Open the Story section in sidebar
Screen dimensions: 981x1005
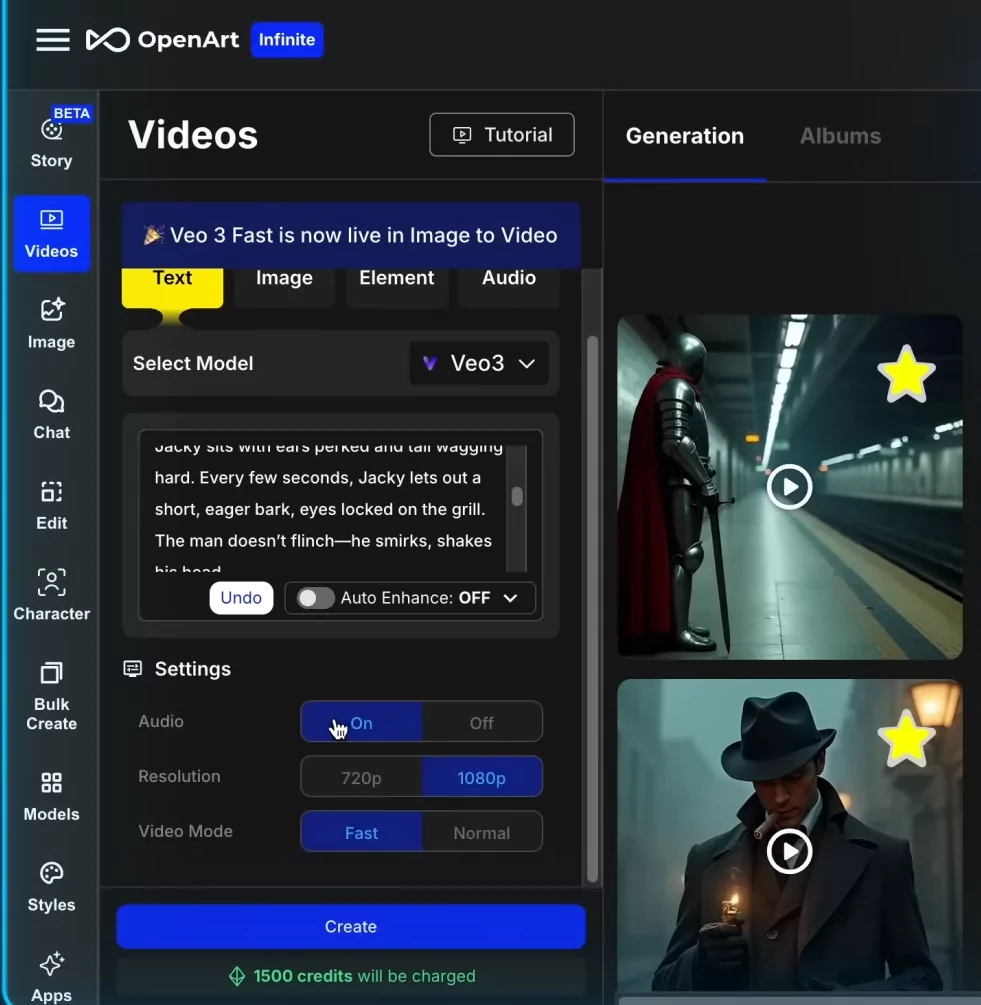51,142
